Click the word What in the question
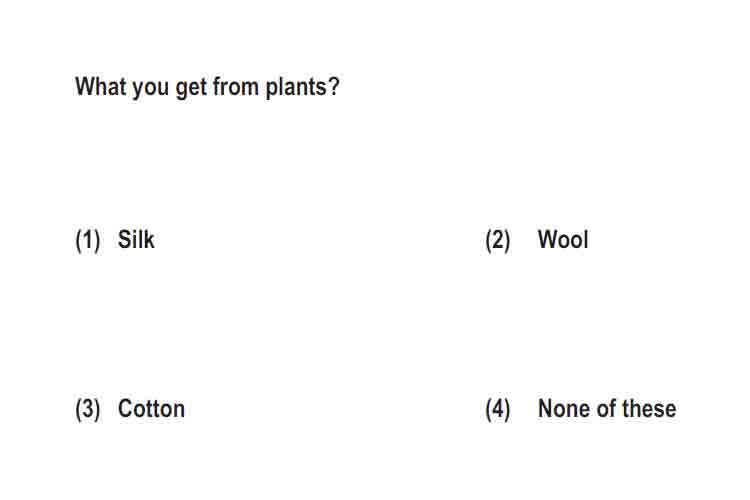The image size is (750, 500). tap(101, 87)
